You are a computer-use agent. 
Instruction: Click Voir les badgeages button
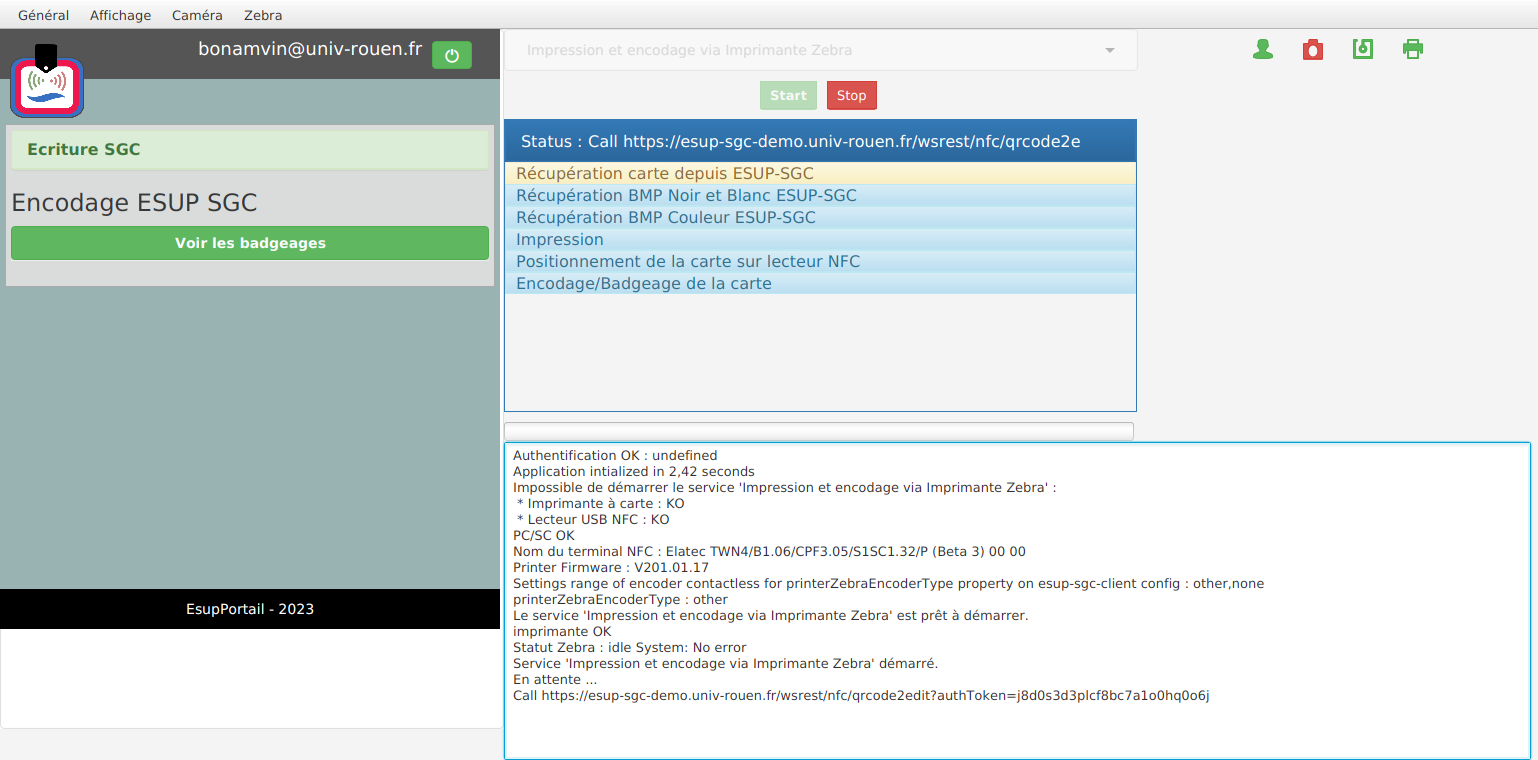[250, 243]
